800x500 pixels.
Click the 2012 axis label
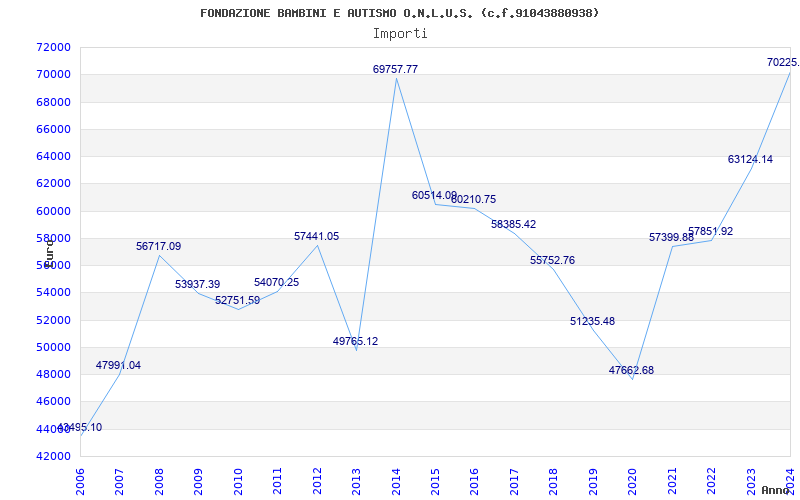pos(317,481)
